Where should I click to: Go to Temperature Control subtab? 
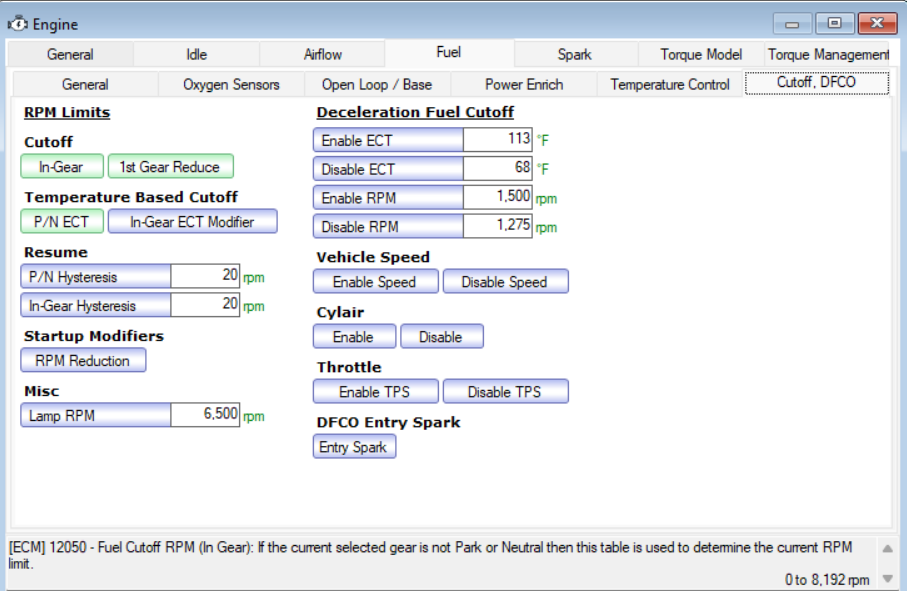pos(669,84)
